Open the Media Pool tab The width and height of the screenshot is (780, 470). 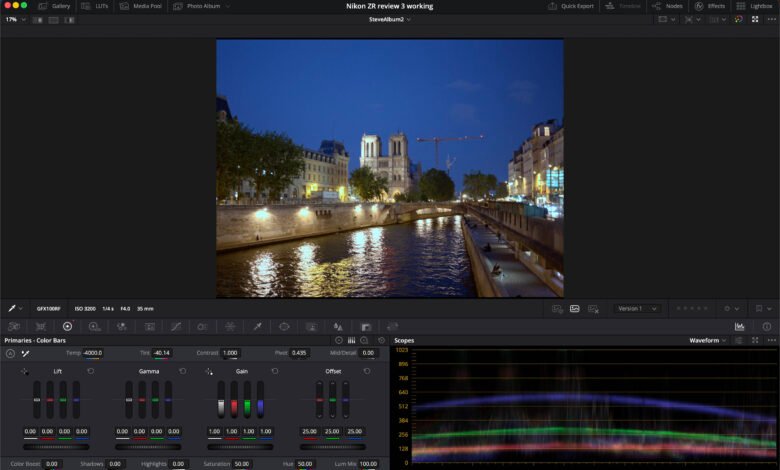[x=138, y=6]
